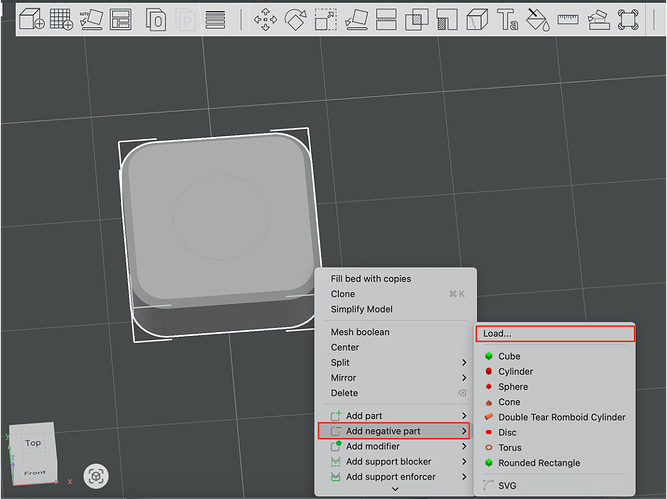Open the Text shape tool

pyautogui.click(x=507, y=20)
